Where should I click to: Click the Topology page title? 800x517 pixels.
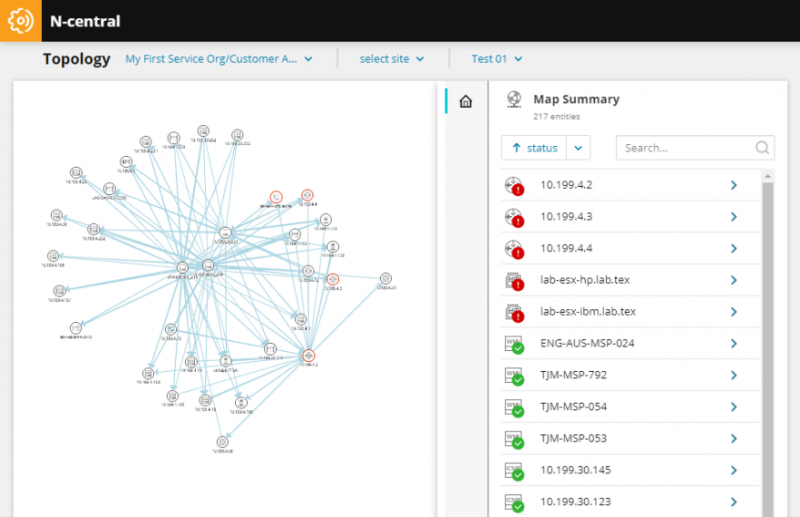coord(77,59)
